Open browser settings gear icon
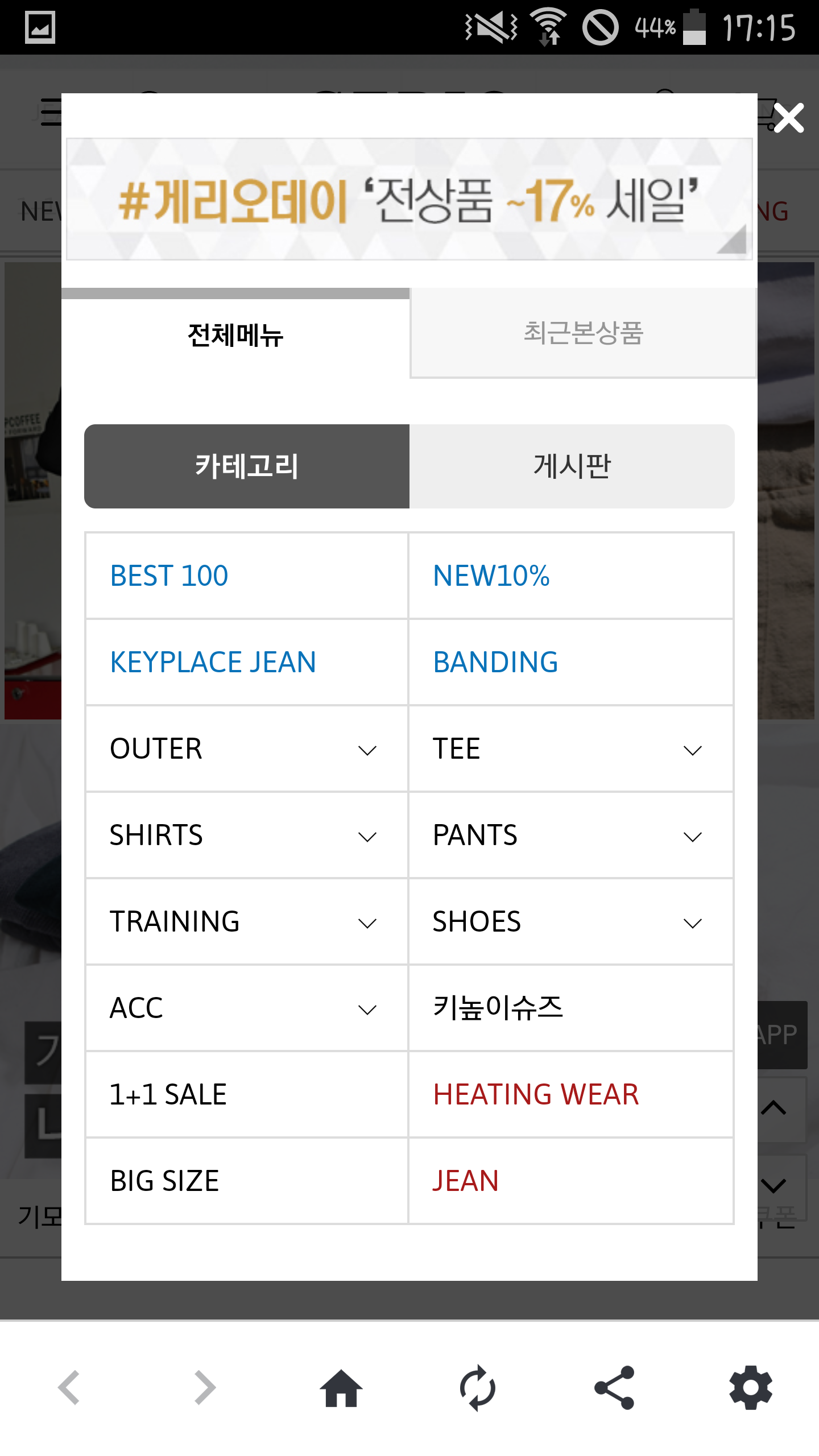819x1456 pixels. point(751,1388)
